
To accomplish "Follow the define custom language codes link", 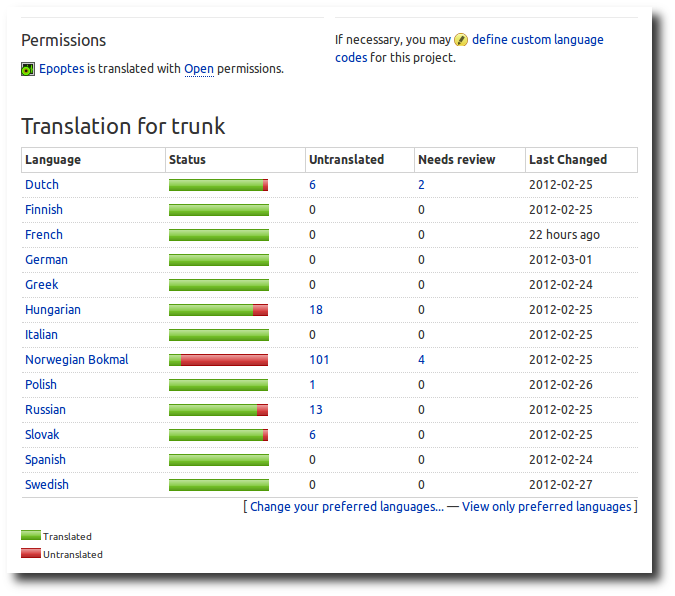I will tap(469, 48).
